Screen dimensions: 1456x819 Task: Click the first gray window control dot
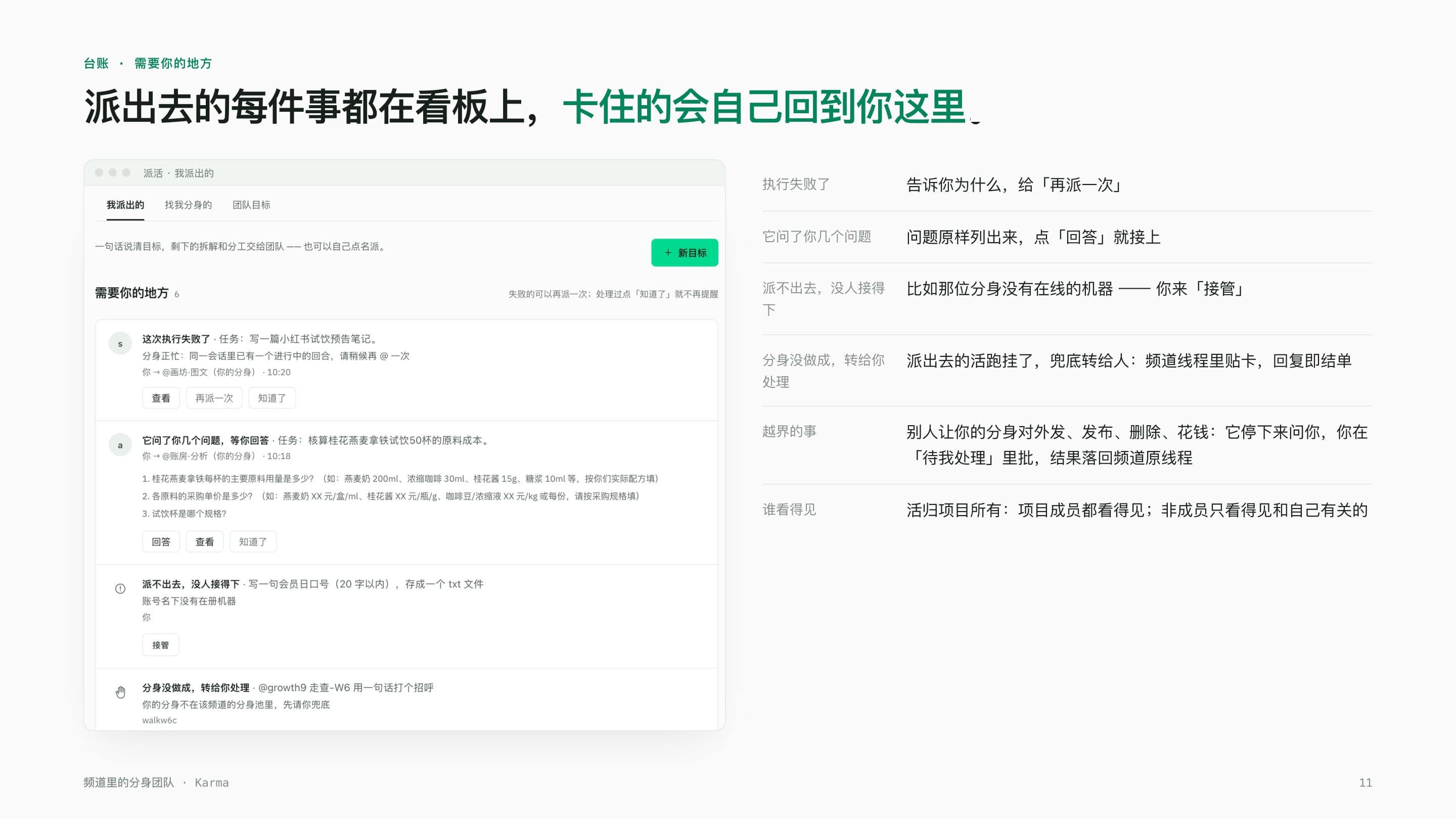click(x=99, y=172)
